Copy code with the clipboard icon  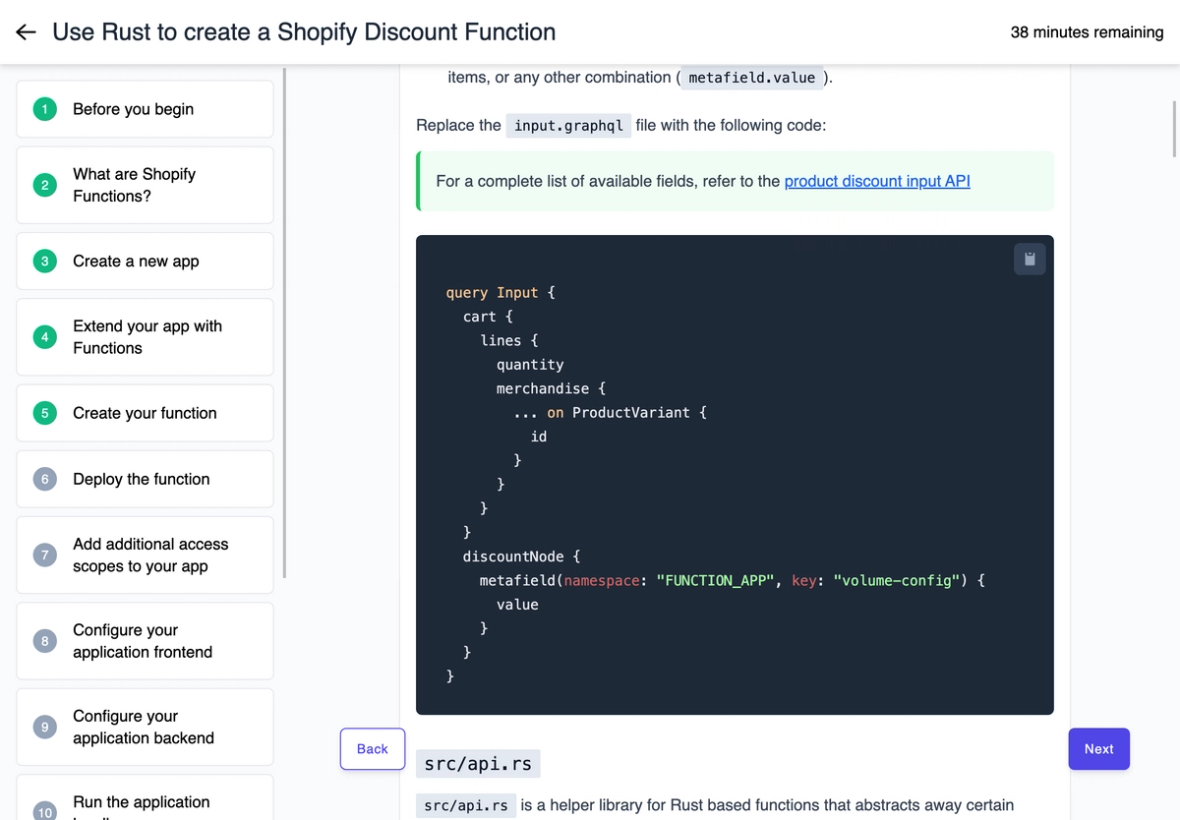click(1029, 260)
